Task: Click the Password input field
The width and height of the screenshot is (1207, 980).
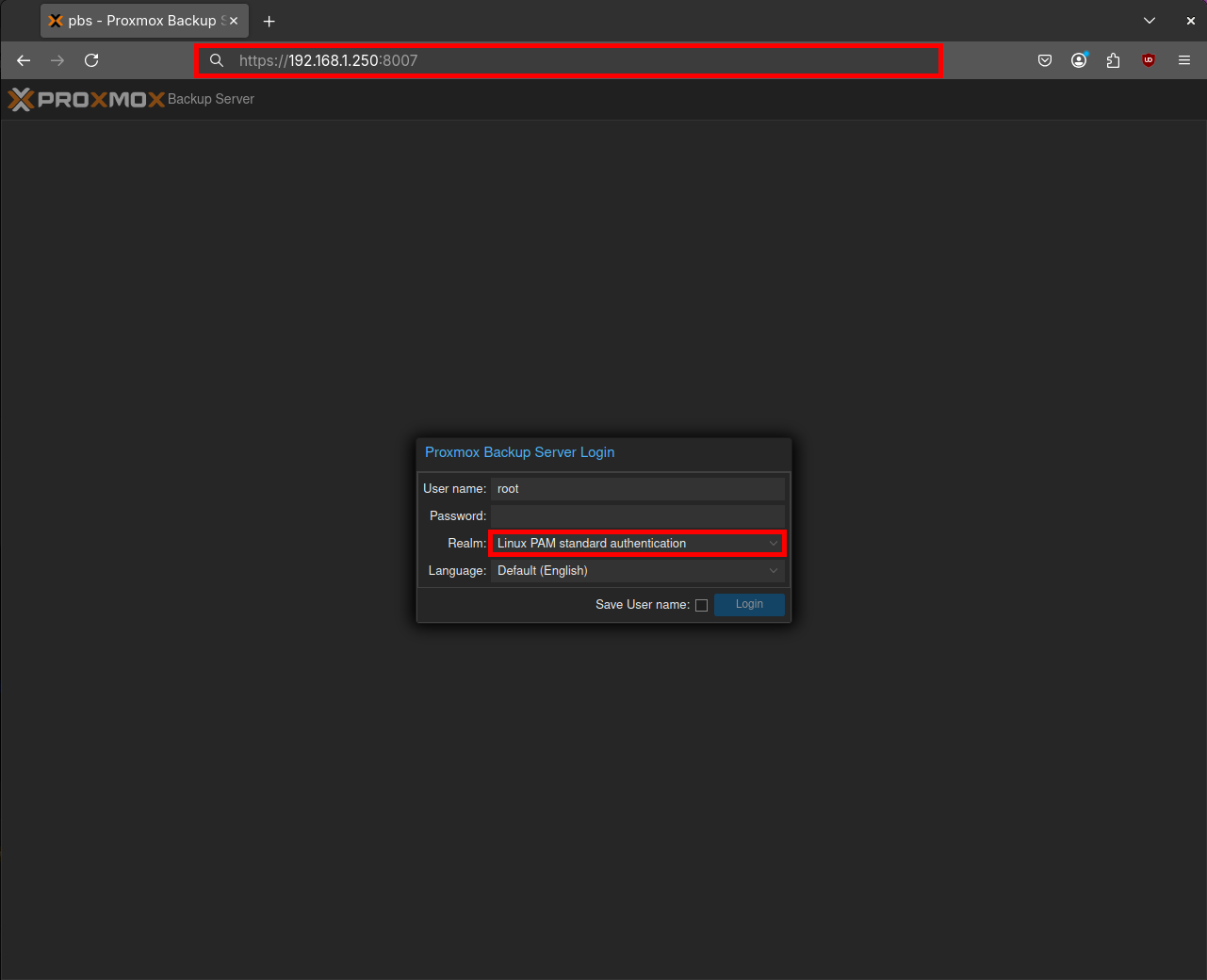Action: pyautogui.click(x=637, y=515)
